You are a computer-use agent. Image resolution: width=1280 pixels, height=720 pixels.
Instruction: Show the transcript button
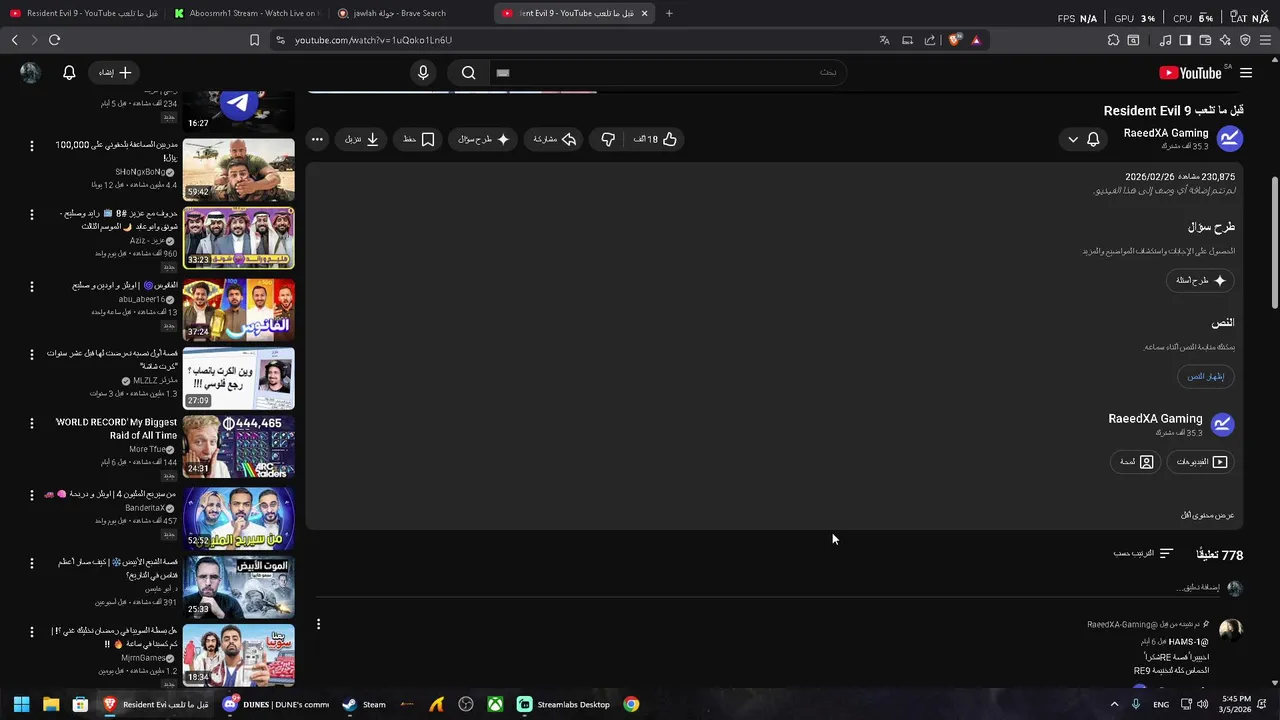click(1206, 377)
